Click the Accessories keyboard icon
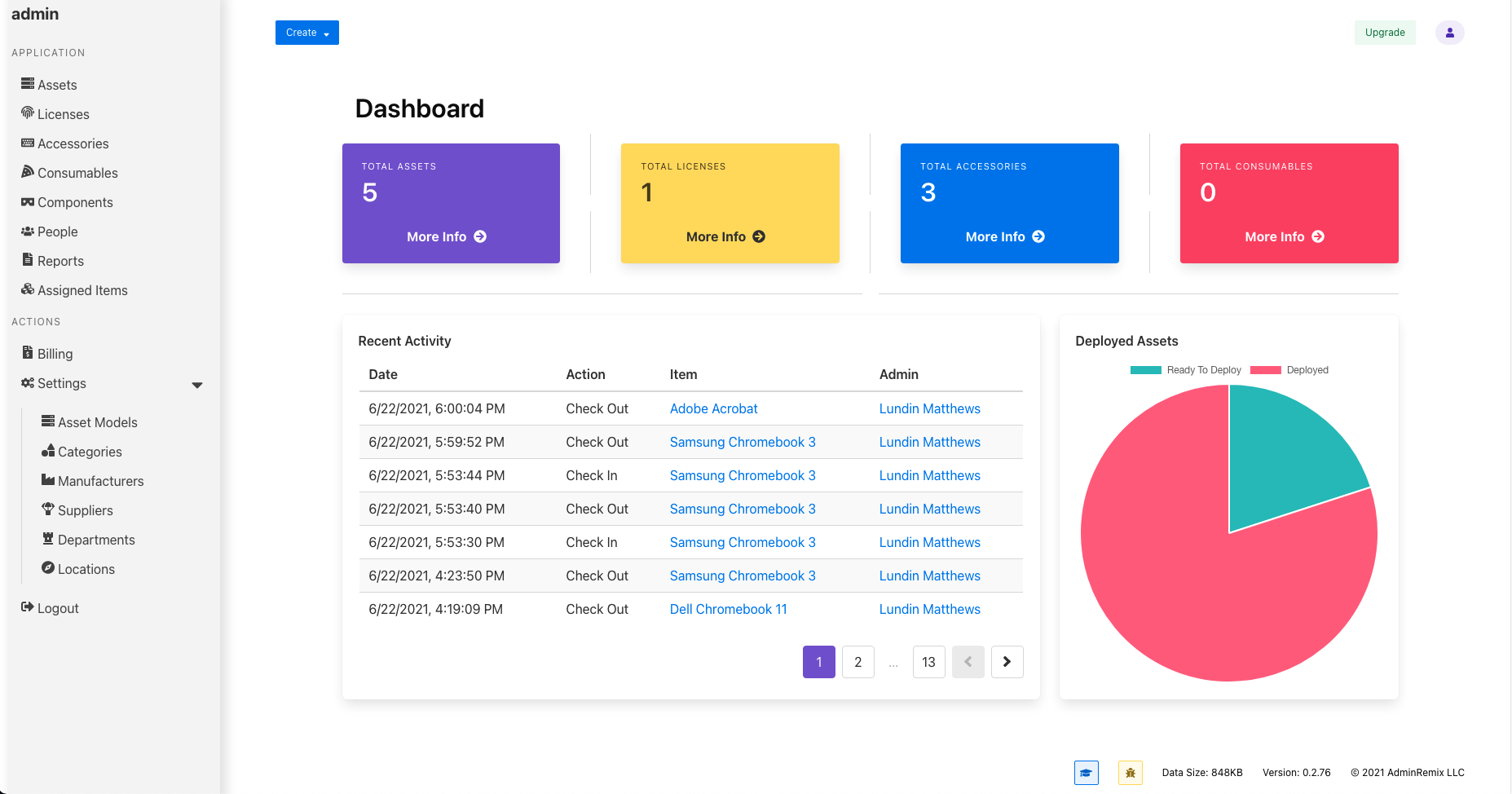The image size is (1512, 794). coord(28,143)
